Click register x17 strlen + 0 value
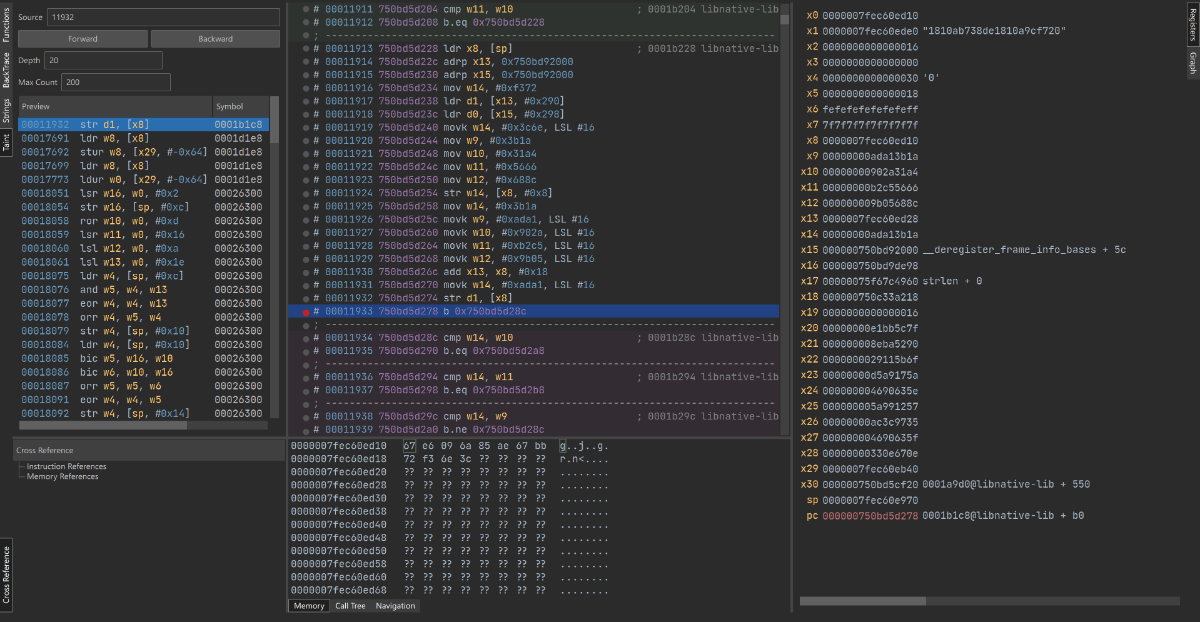1200x622 pixels. pyautogui.click(x=902, y=281)
